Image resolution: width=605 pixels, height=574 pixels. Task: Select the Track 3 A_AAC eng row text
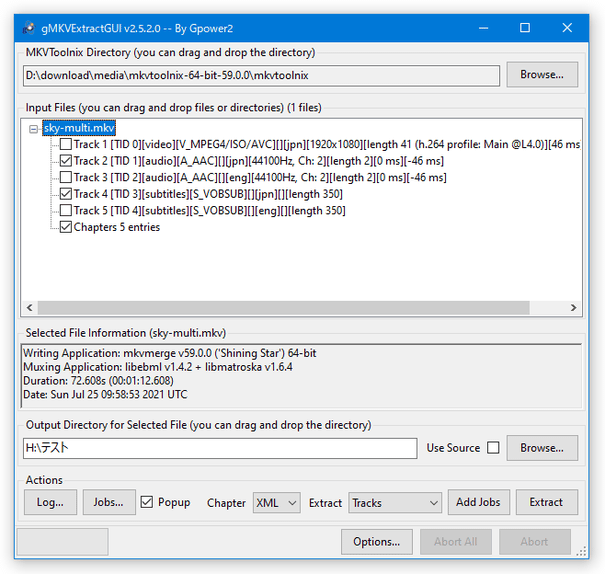260,178
